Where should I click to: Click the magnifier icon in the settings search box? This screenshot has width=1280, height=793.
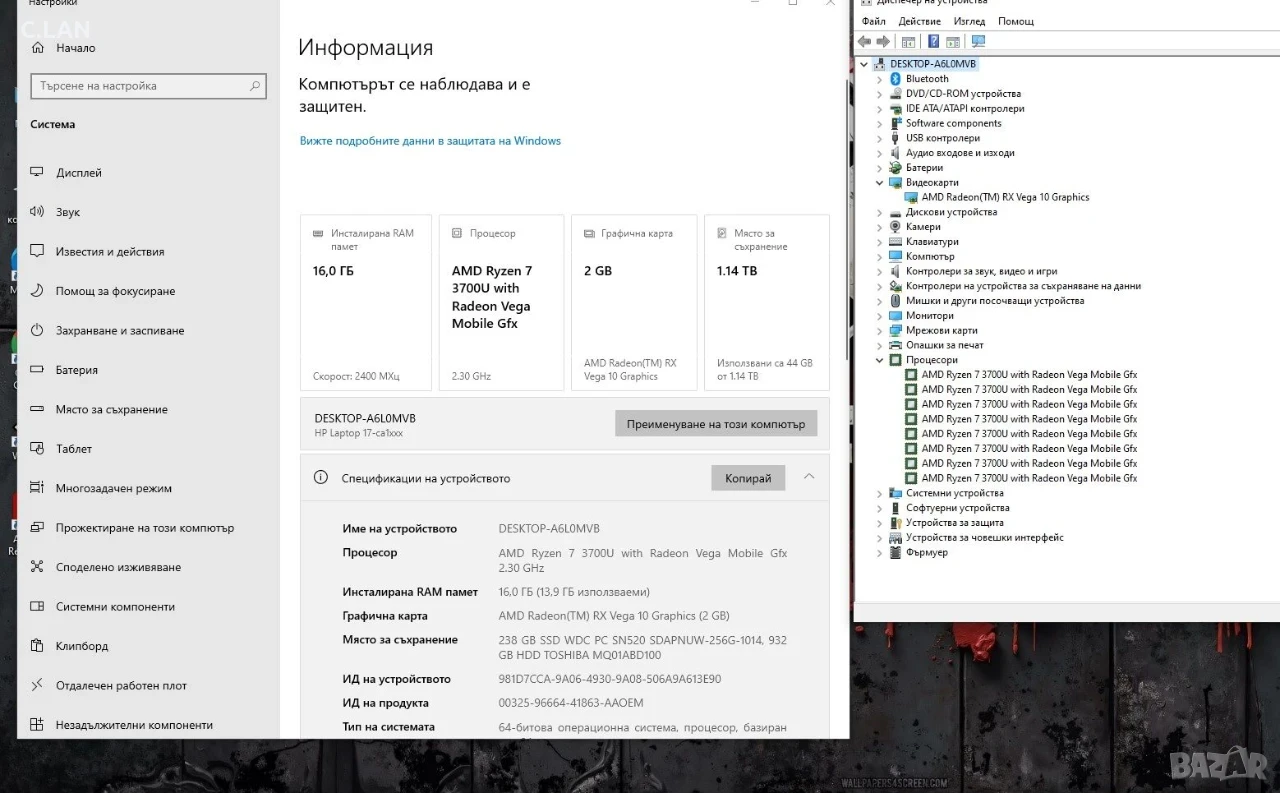pyautogui.click(x=255, y=86)
